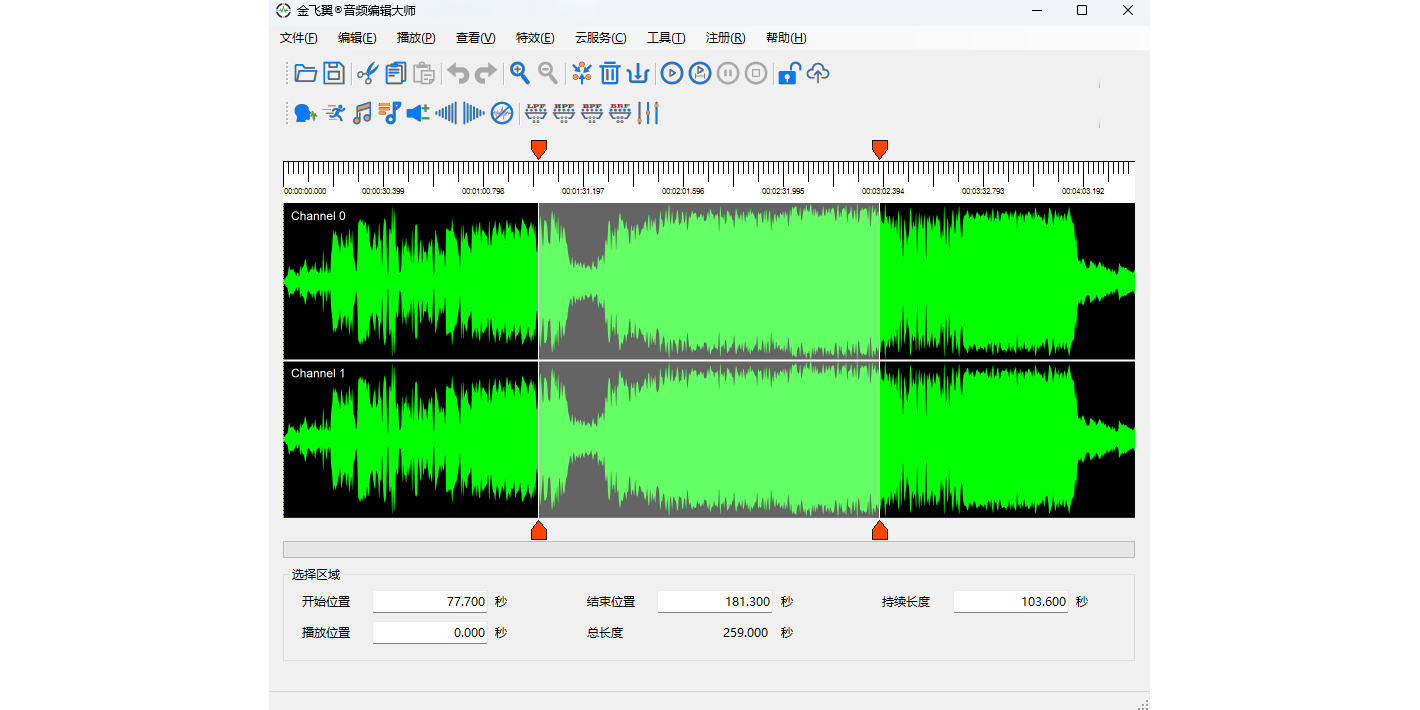Click the horizontal scrollbar below the waveform
This screenshot has height=710, width=1420.
point(708,549)
